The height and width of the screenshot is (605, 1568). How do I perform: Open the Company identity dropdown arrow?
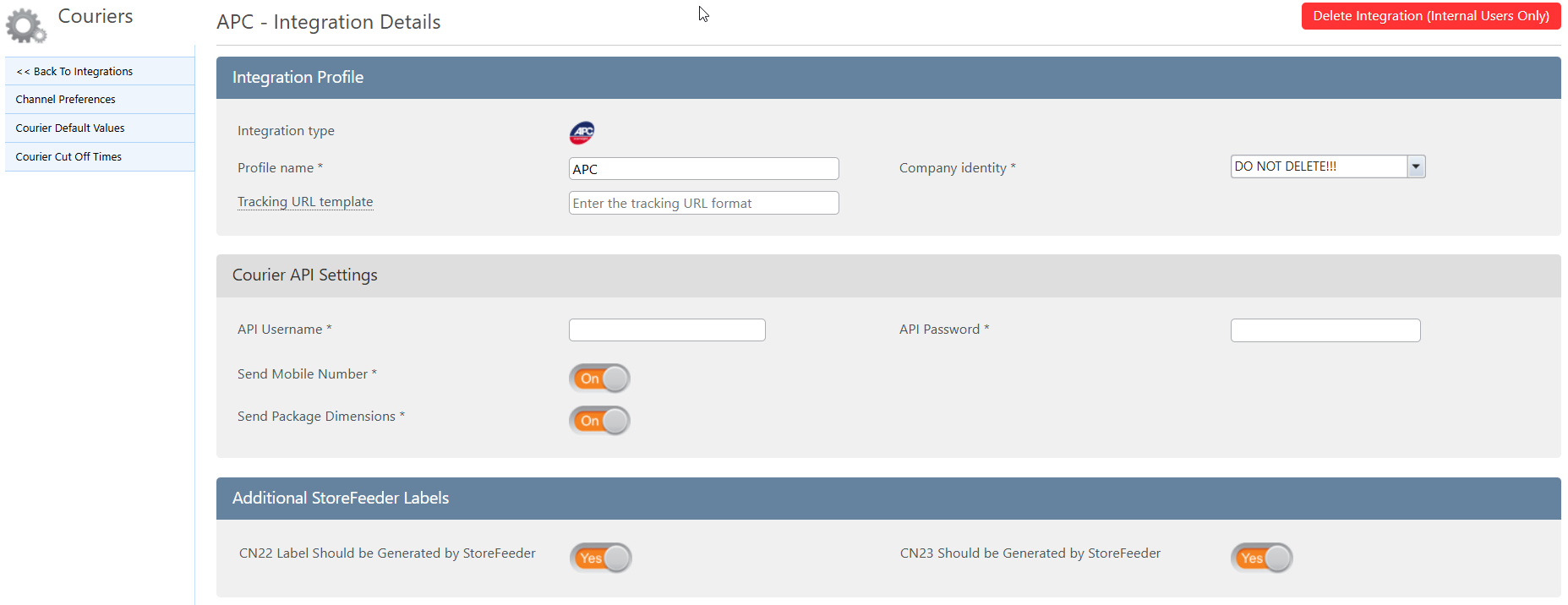pos(1416,166)
